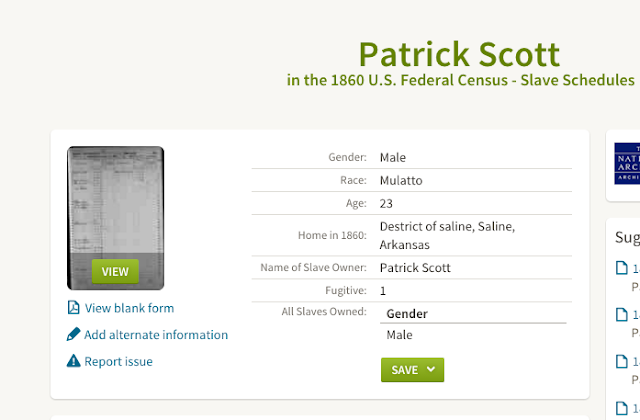Click the 1860 Federal Census Slave Schedules subtitle
This screenshot has width=640, height=420.
tap(461, 80)
